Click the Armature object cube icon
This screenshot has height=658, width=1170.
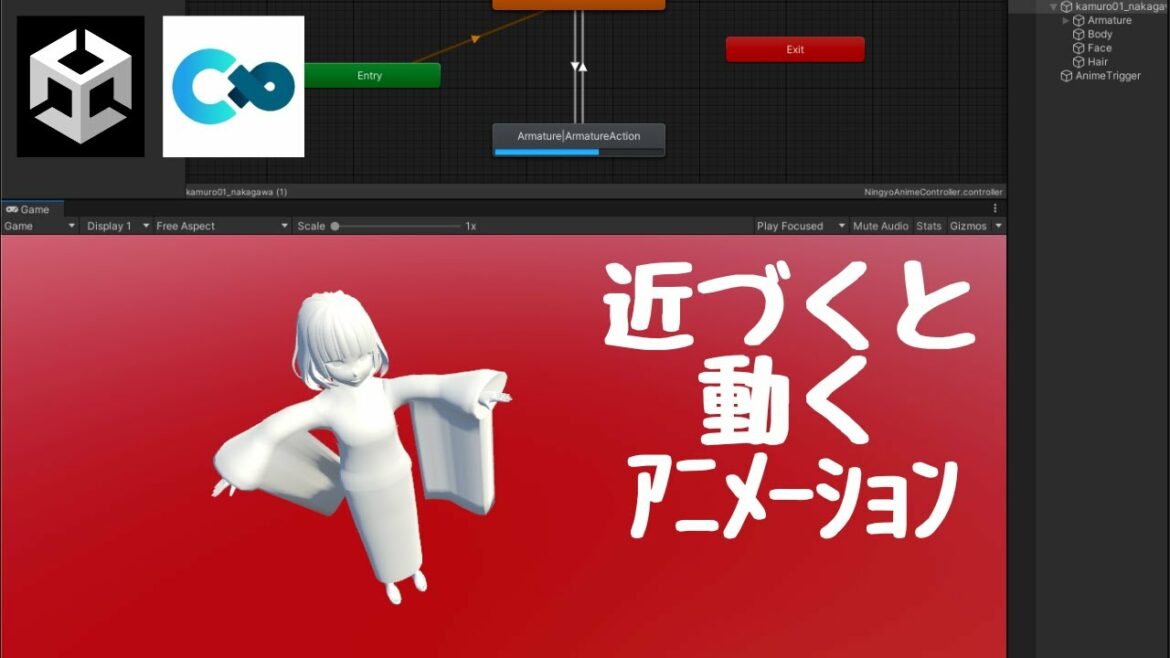1078,20
